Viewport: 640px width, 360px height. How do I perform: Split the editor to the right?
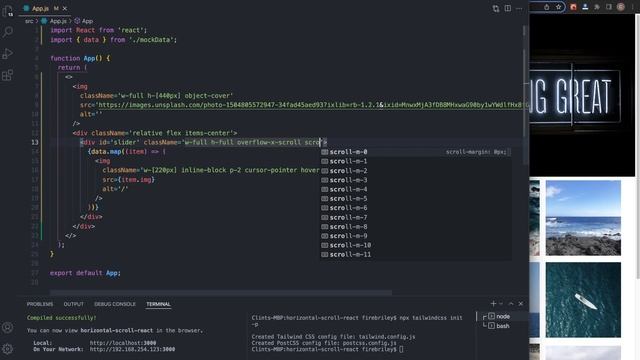(x=507, y=8)
